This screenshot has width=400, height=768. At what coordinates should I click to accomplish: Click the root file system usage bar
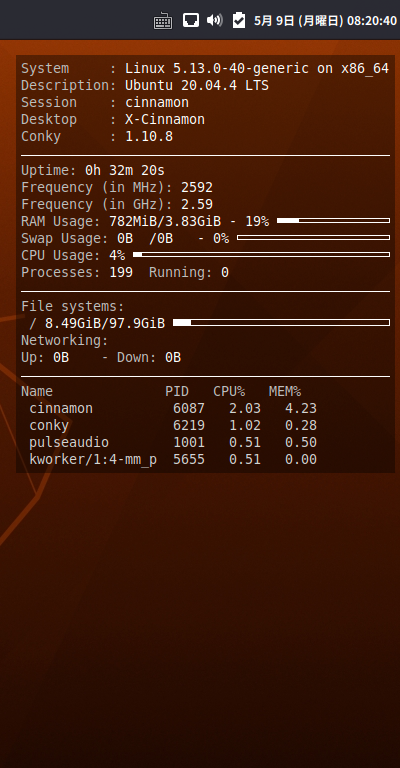pos(282,323)
